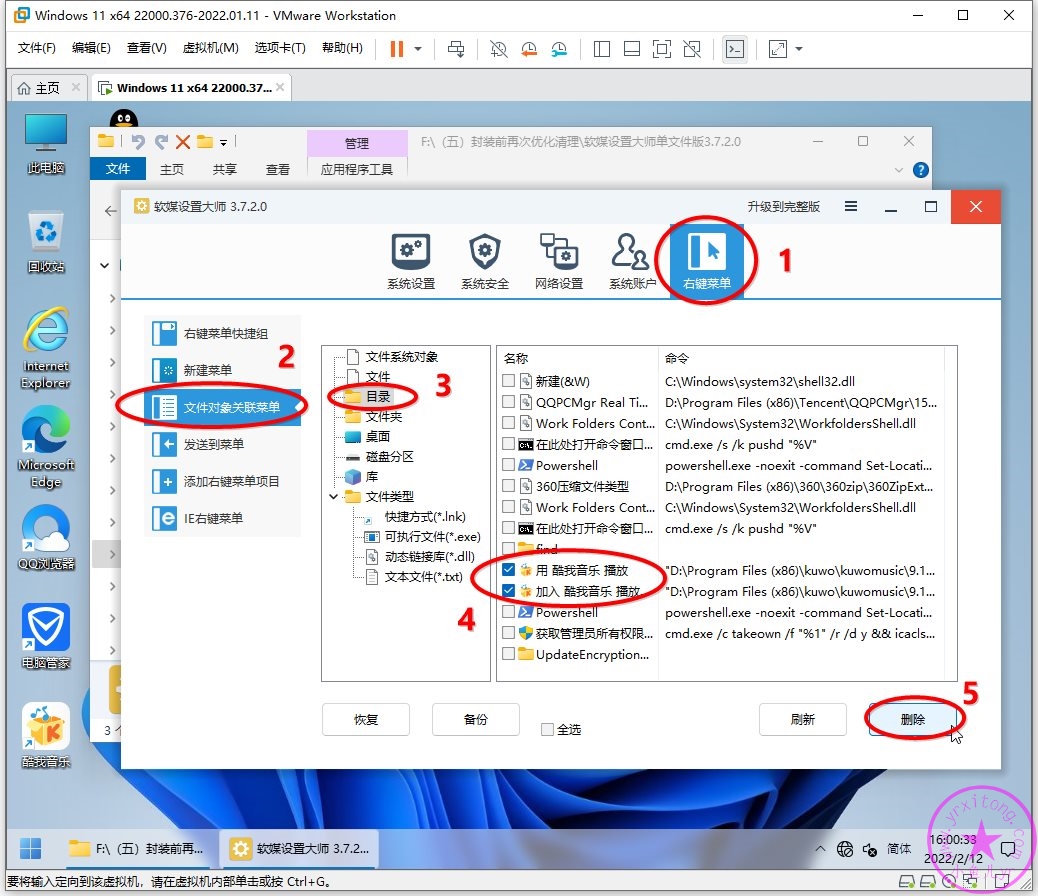Click the VMware full screen mode icon
The image size is (1038, 896).
point(661,48)
